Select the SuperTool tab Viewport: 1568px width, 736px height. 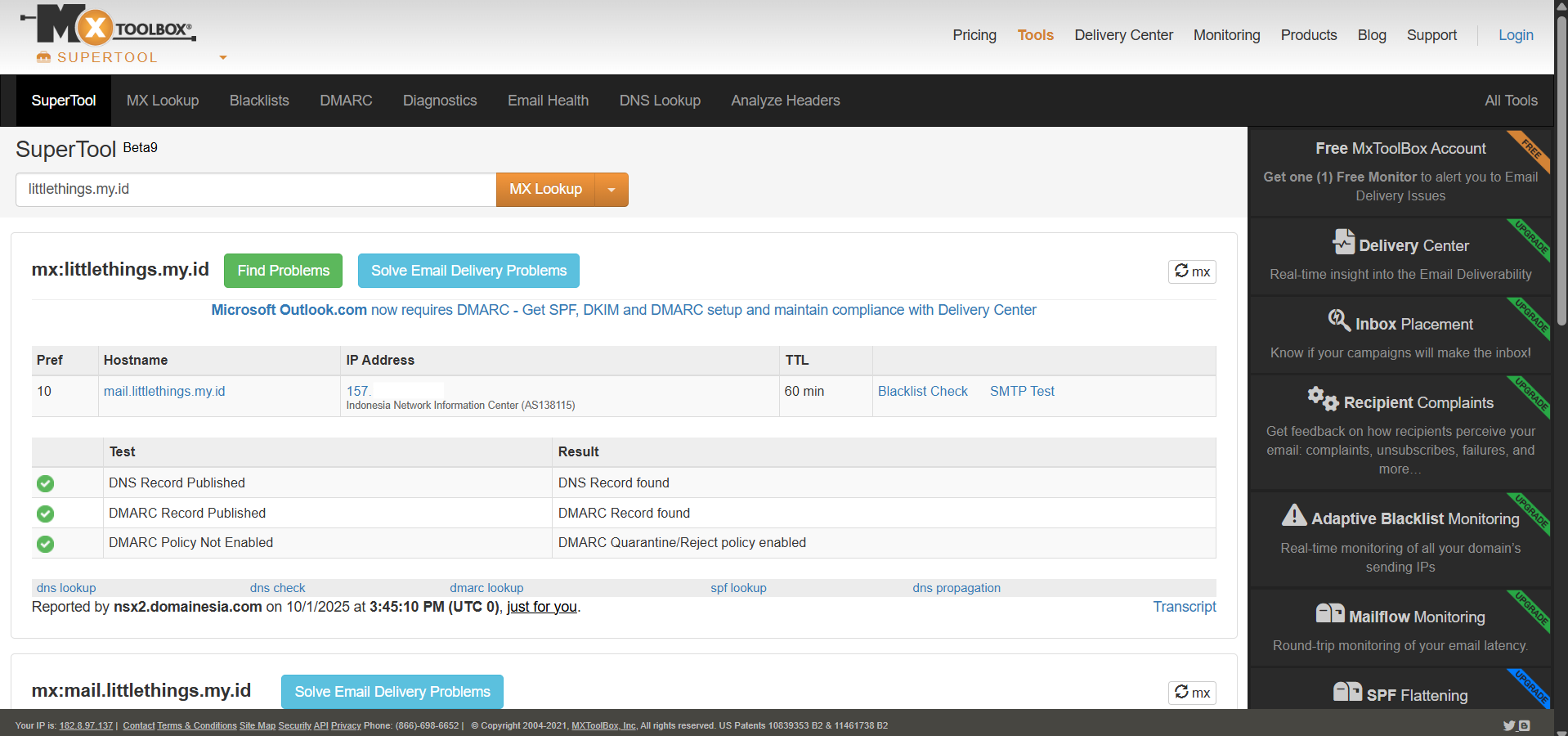pyautogui.click(x=64, y=101)
